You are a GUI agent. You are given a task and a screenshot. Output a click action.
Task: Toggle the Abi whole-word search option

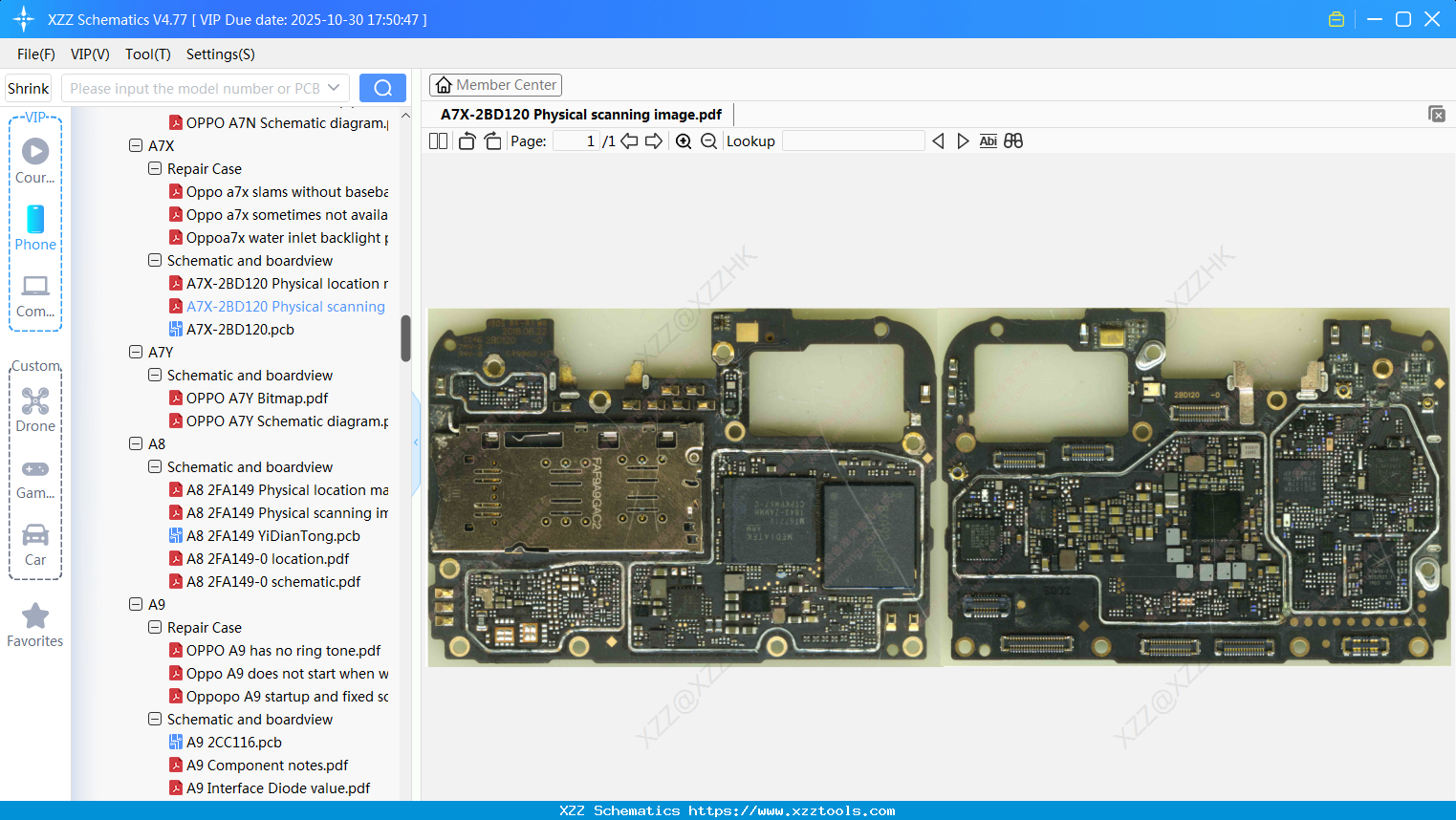988,140
